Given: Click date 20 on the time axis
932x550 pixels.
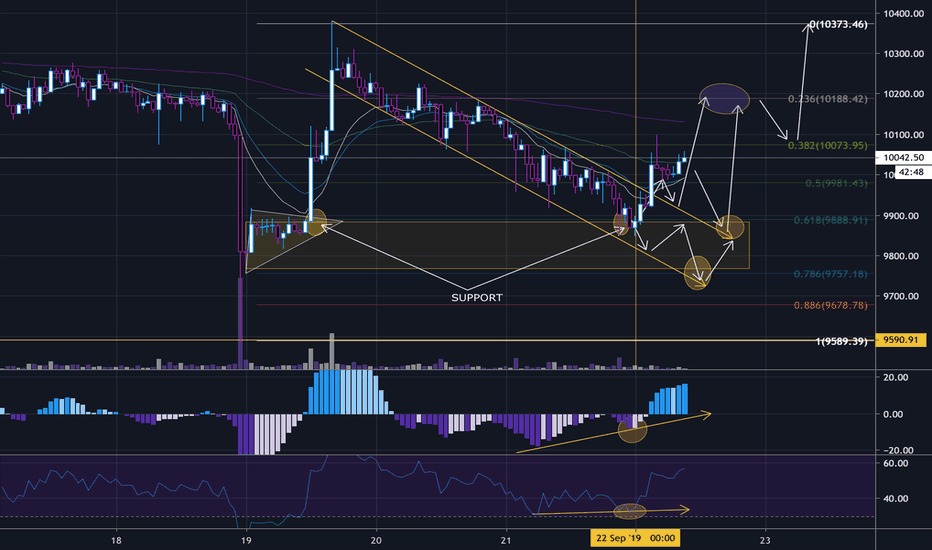Looking at the screenshot, I should 376,540.
